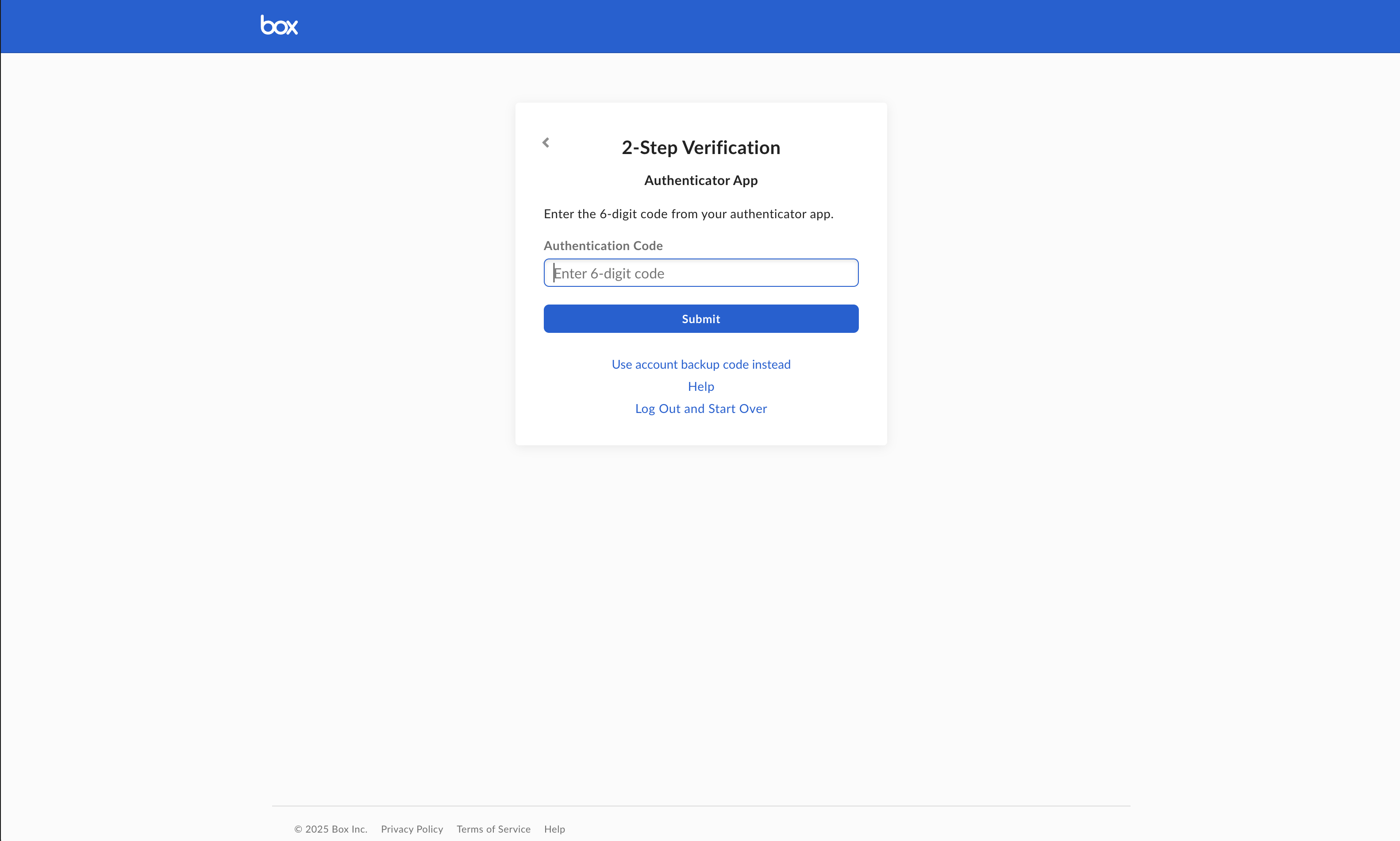Click the left edge of Submit button
Image resolution: width=1400 pixels, height=841 pixels.
pyautogui.click(x=555, y=319)
